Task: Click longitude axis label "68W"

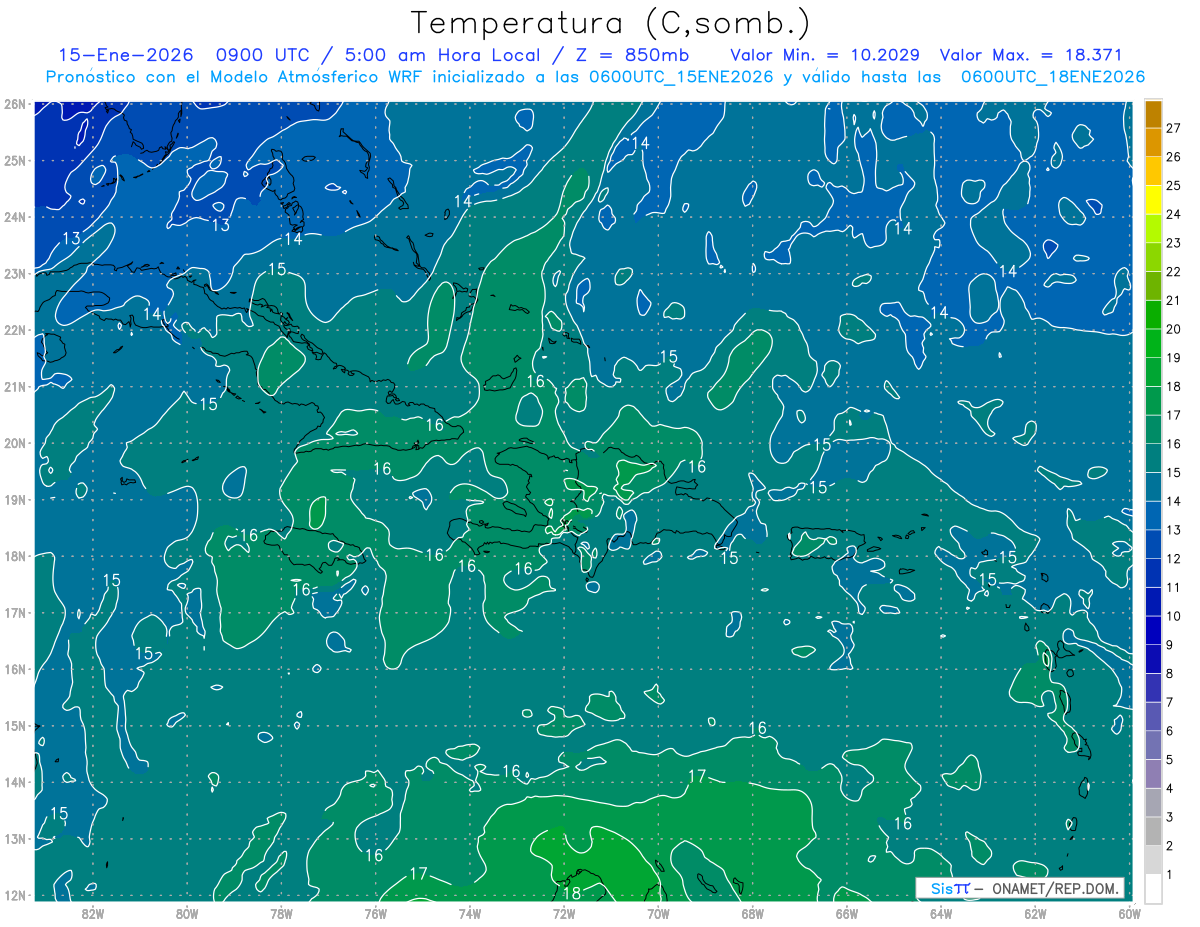Action: click(x=752, y=913)
